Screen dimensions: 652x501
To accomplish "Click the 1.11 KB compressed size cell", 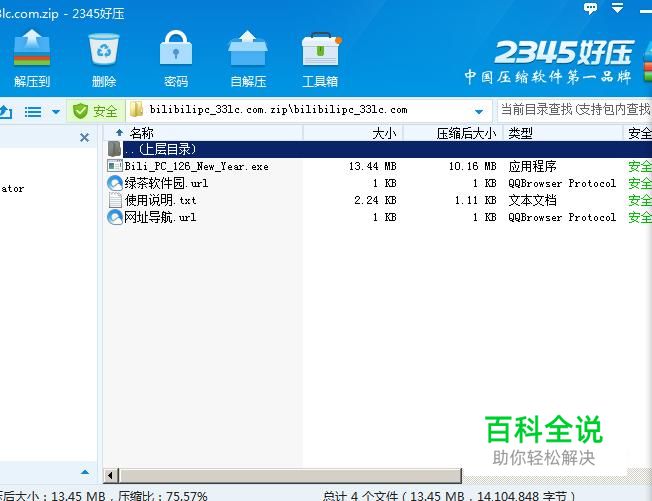I will pos(475,200).
